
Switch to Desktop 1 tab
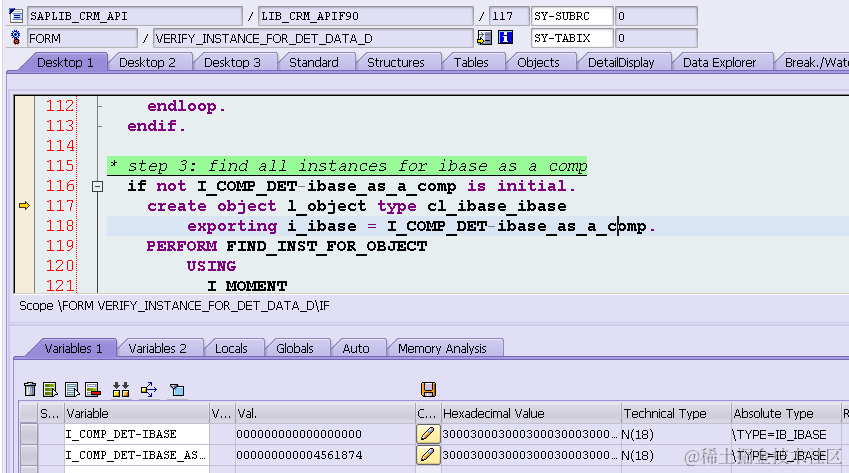[x=65, y=62]
